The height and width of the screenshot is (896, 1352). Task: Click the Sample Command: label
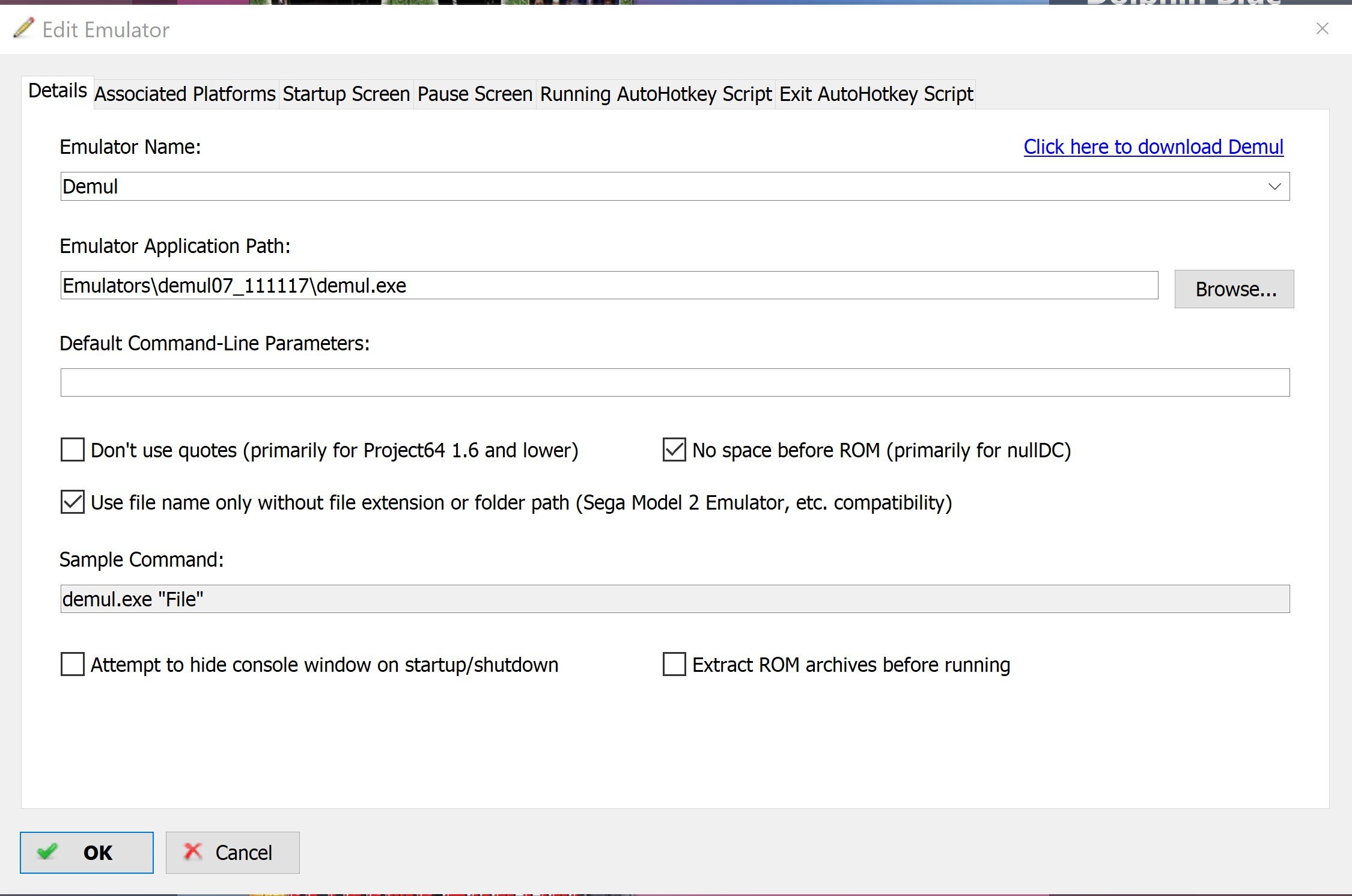pyautogui.click(x=141, y=559)
